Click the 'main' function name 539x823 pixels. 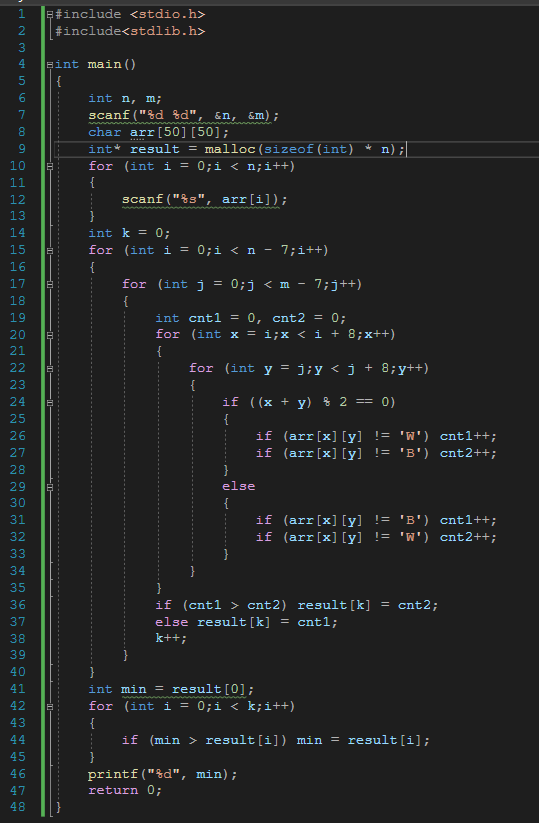point(104,64)
